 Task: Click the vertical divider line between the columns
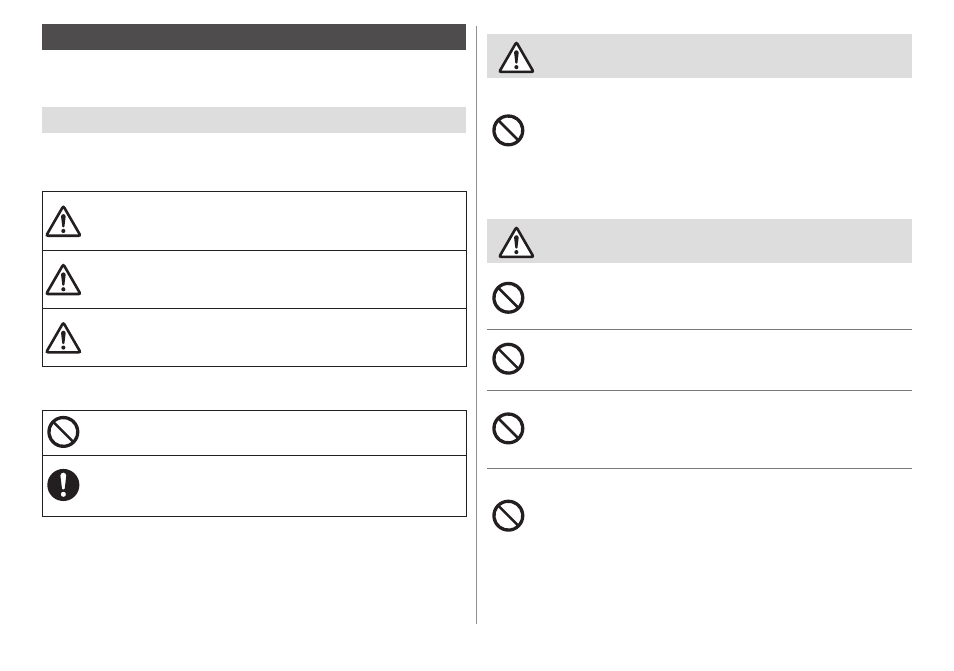tap(476, 325)
